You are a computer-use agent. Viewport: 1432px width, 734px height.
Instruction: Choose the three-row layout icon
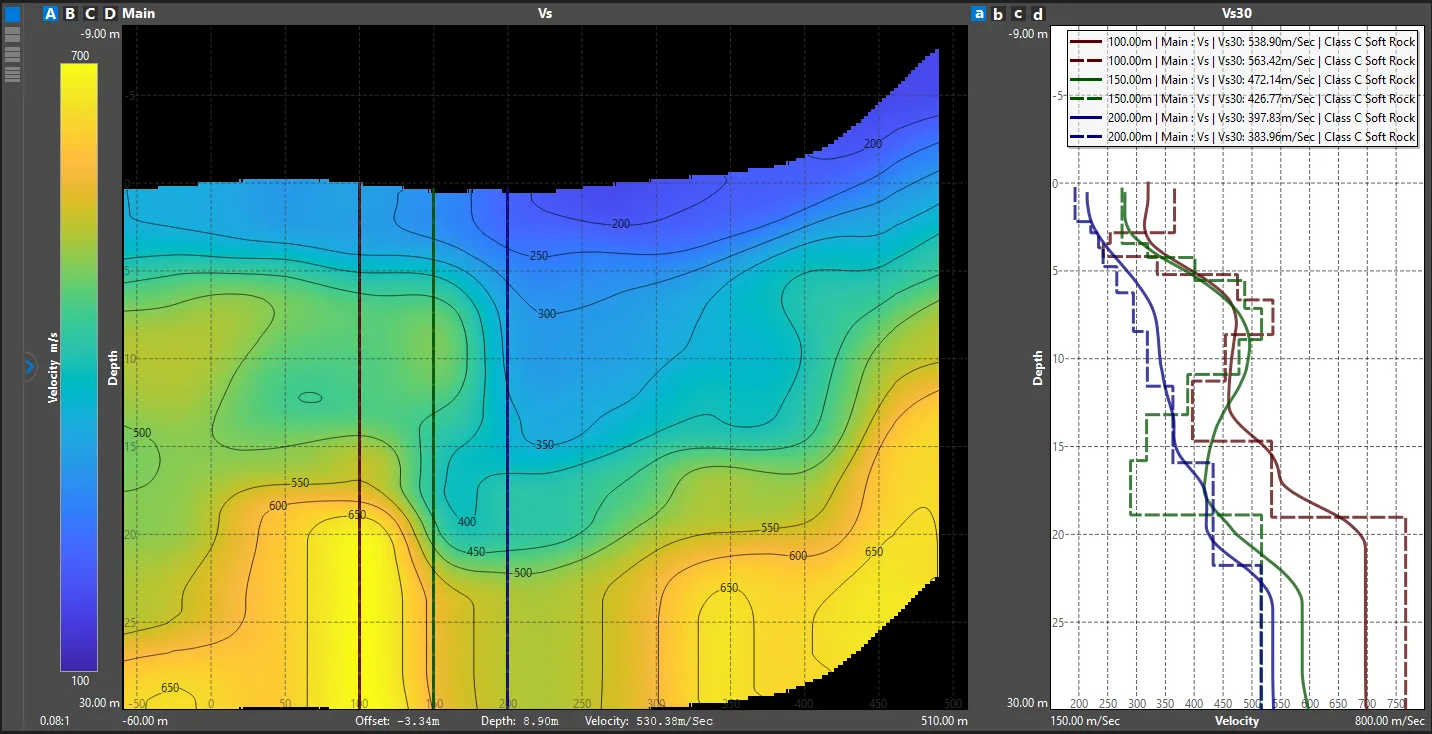13,53
